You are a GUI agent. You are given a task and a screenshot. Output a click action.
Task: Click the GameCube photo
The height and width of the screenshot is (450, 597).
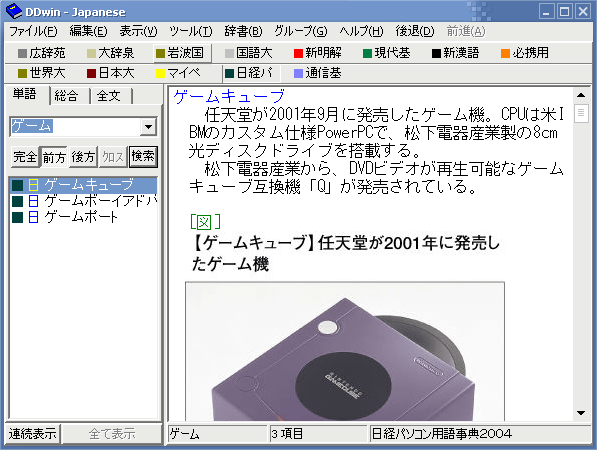click(345, 351)
